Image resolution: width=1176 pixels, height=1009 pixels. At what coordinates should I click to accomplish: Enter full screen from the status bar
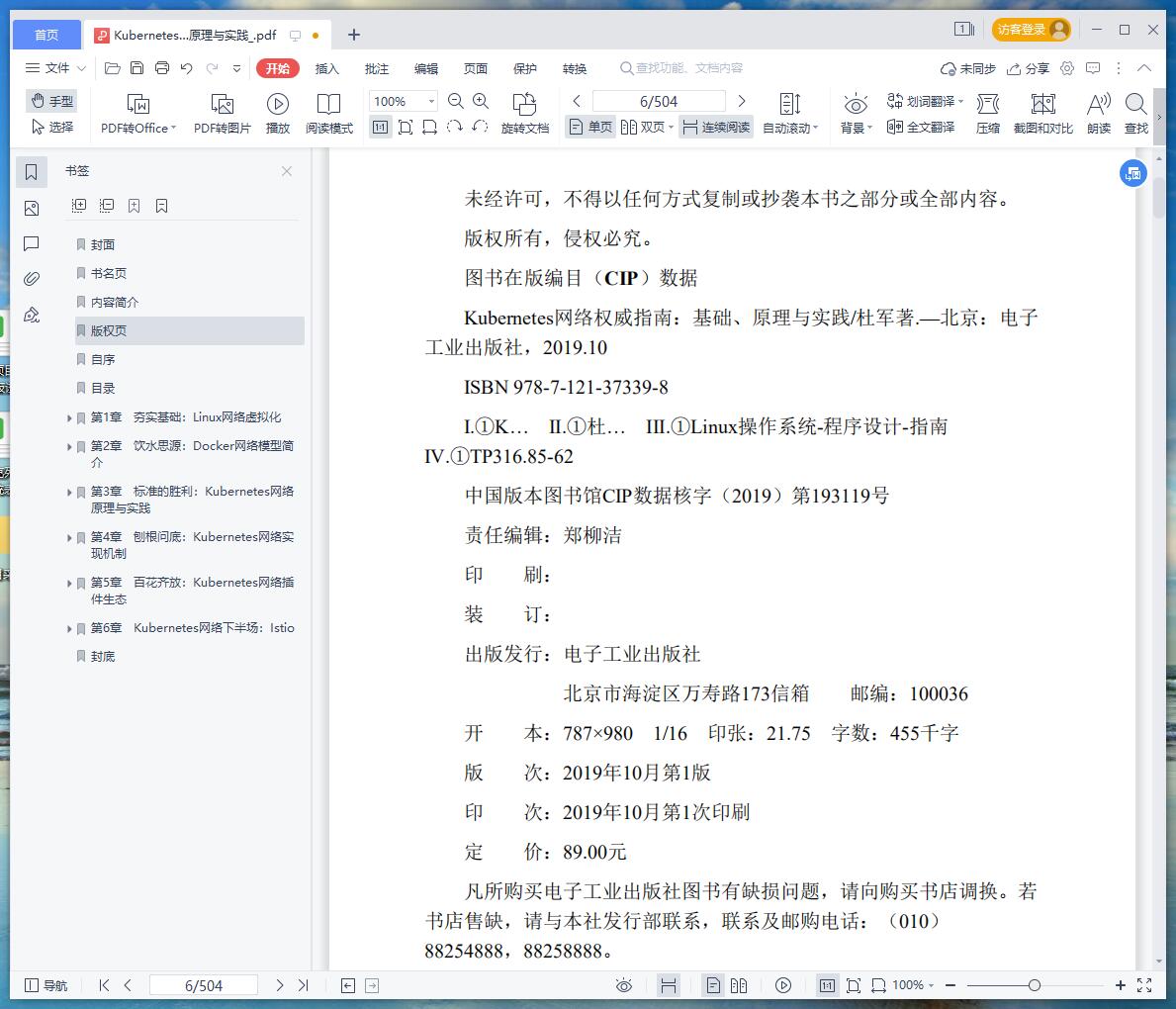click(x=1144, y=985)
